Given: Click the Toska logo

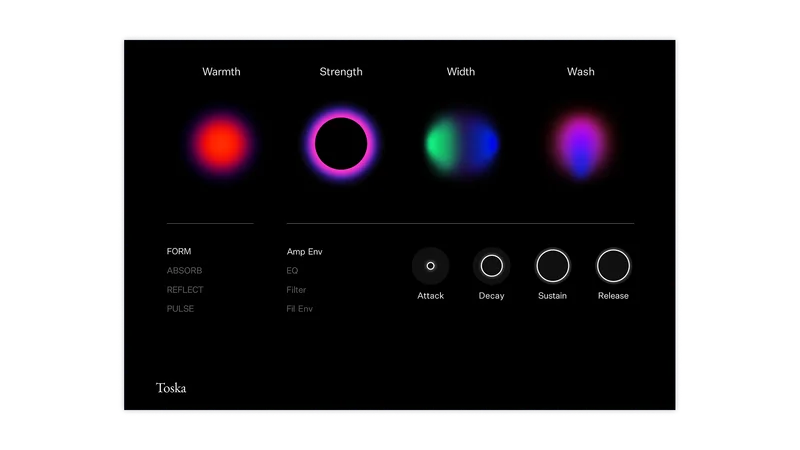Looking at the screenshot, I should [171, 388].
